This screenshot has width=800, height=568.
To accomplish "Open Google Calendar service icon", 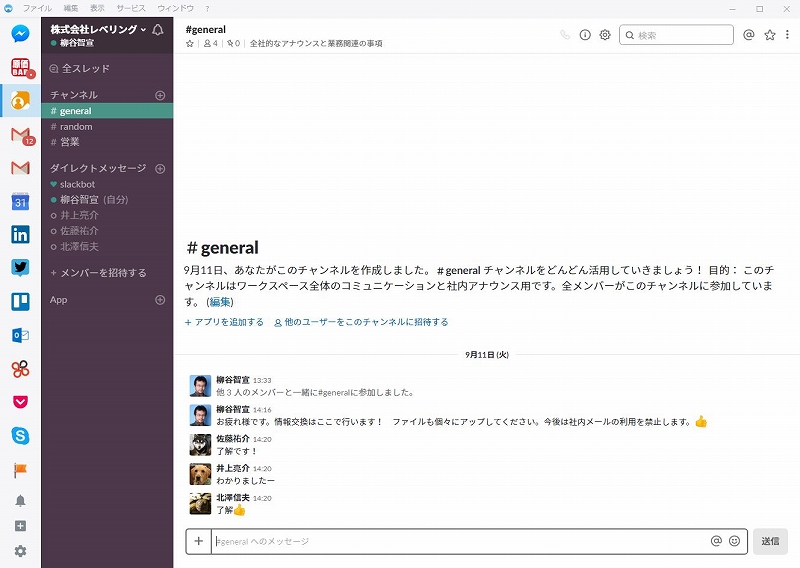I will pyautogui.click(x=20, y=202).
